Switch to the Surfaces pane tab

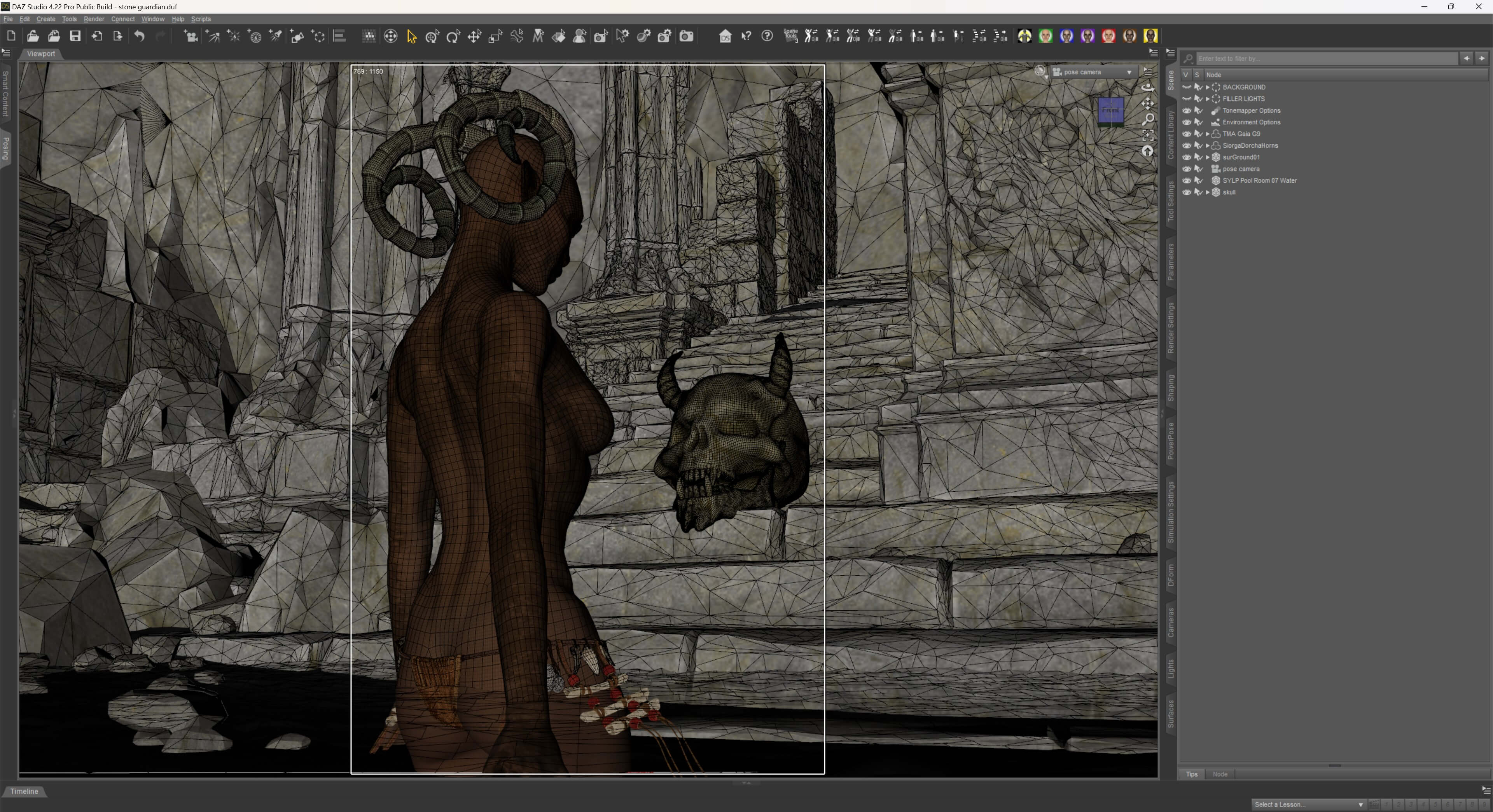1171,714
